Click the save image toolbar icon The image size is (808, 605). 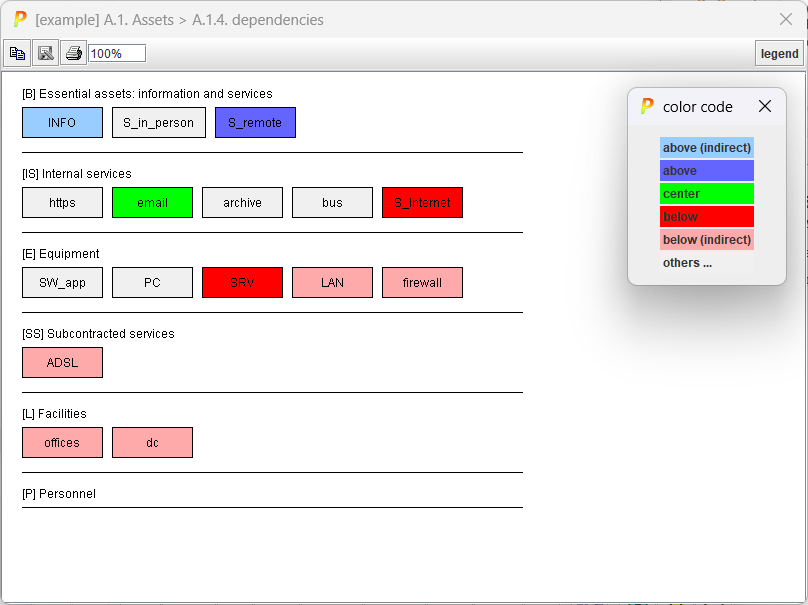pos(45,53)
